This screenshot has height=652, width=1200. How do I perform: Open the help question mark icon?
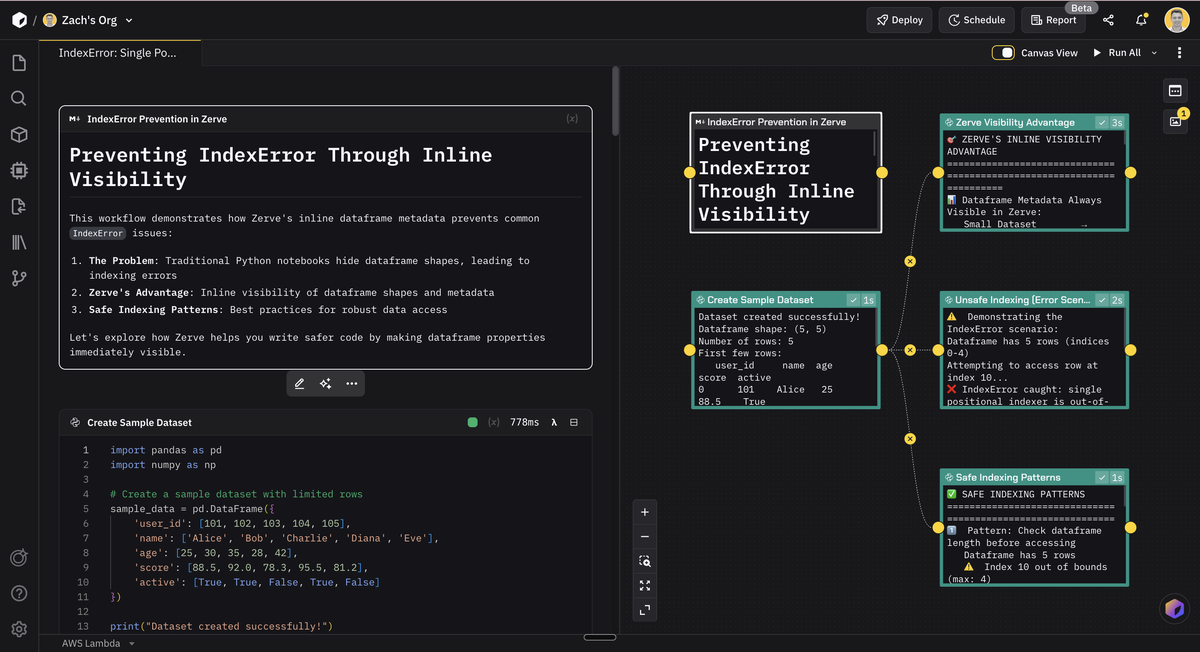tap(19, 593)
